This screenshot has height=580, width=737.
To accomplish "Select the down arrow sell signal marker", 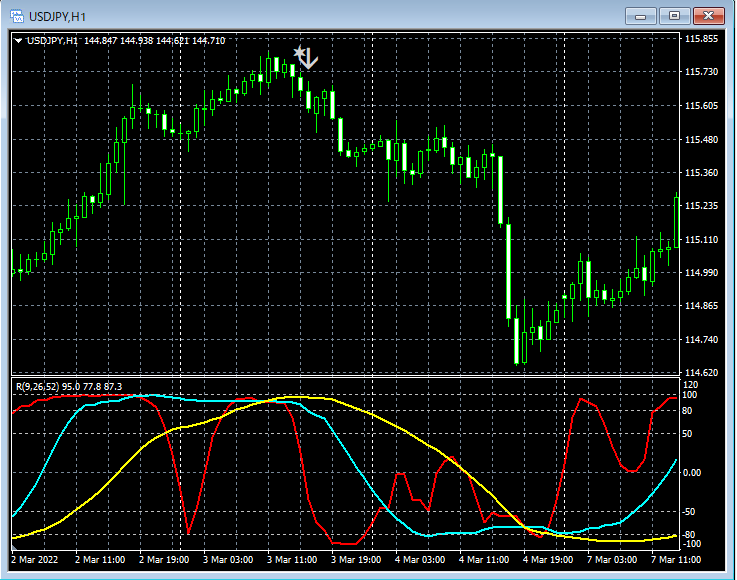I will 310,59.
